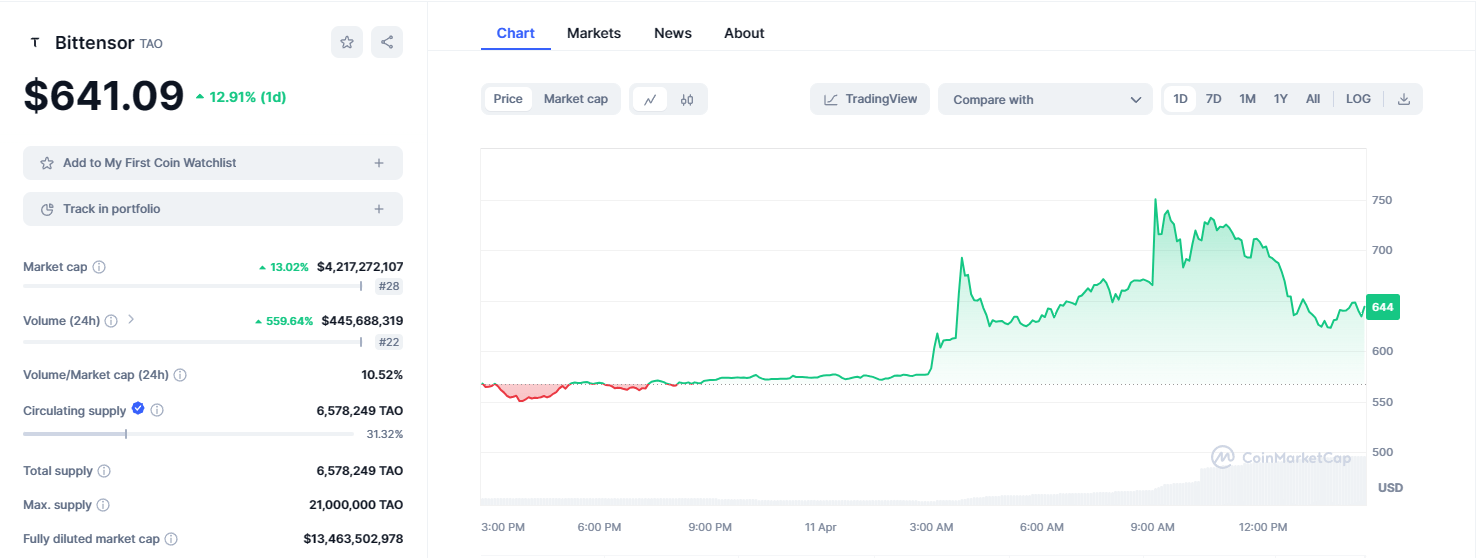Open the News tab

click(673, 33)
